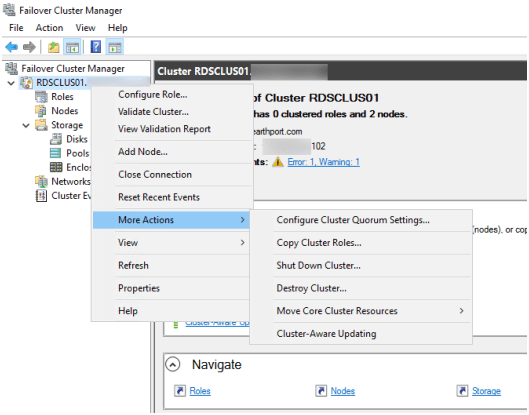Click the Nodes icon in tree
529x415 pixels.
point(41,111)
